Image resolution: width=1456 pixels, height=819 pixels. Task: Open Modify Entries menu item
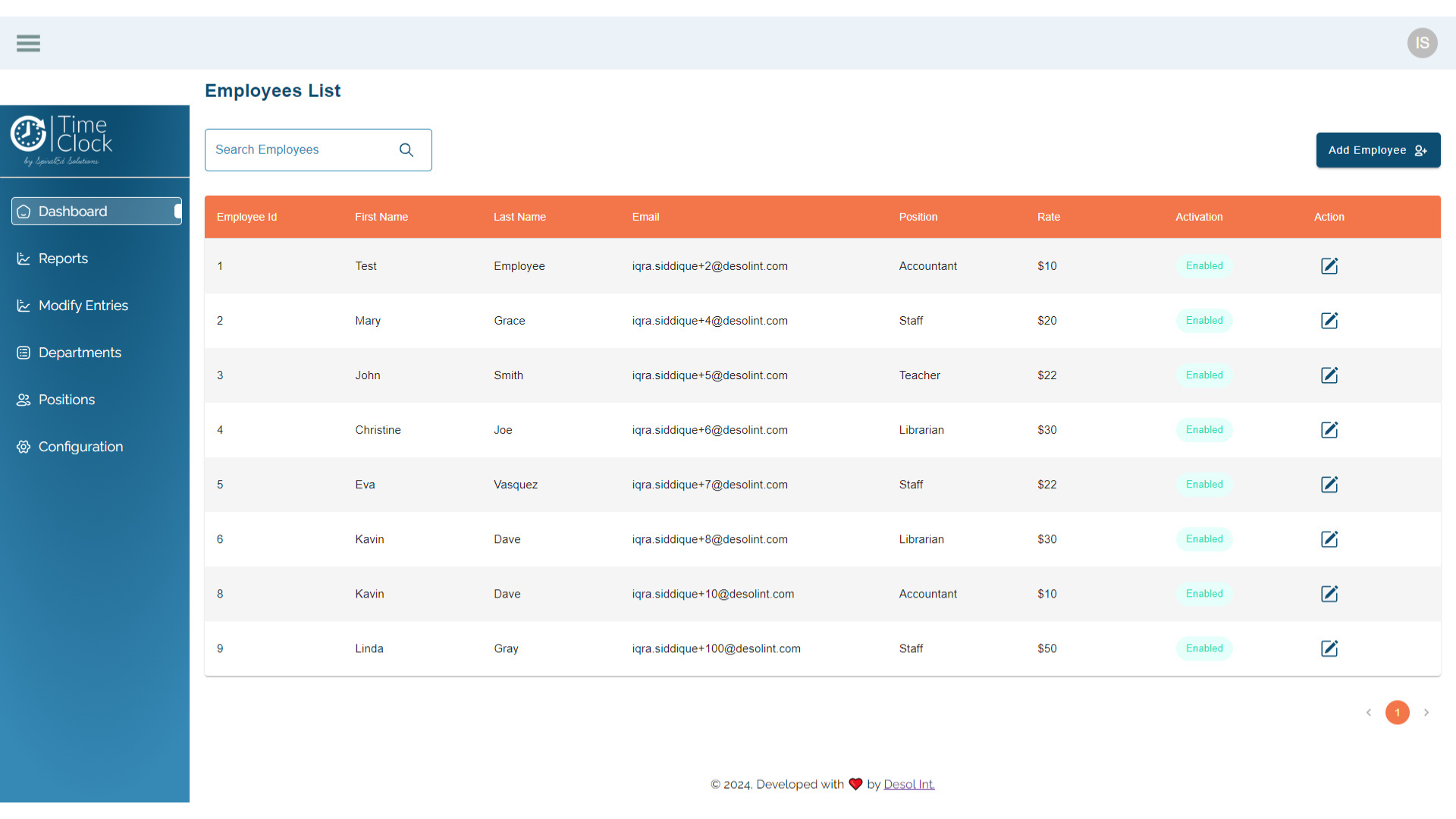click(83, 306)
